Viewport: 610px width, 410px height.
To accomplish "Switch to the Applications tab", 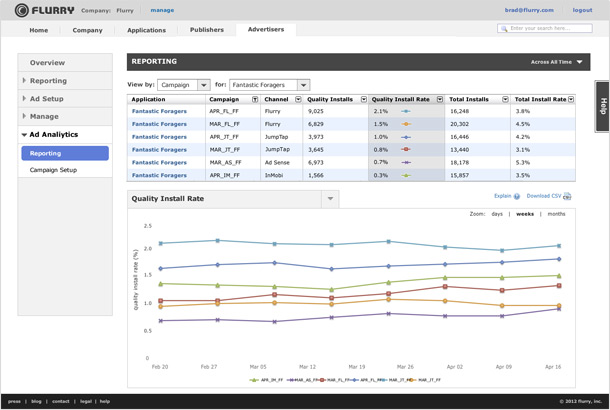I will pos(147,30).
